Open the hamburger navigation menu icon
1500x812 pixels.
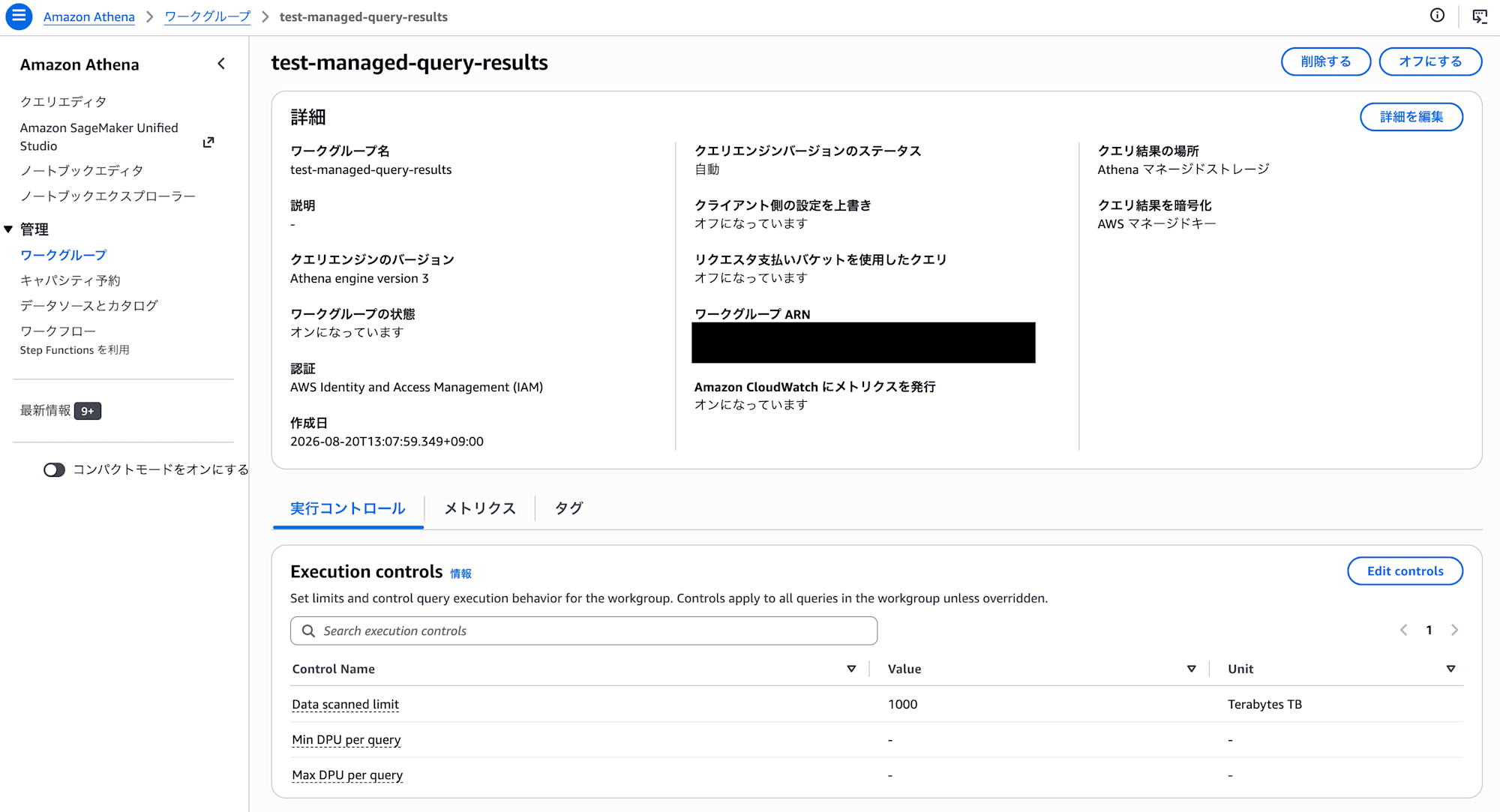tap(19, 16)
